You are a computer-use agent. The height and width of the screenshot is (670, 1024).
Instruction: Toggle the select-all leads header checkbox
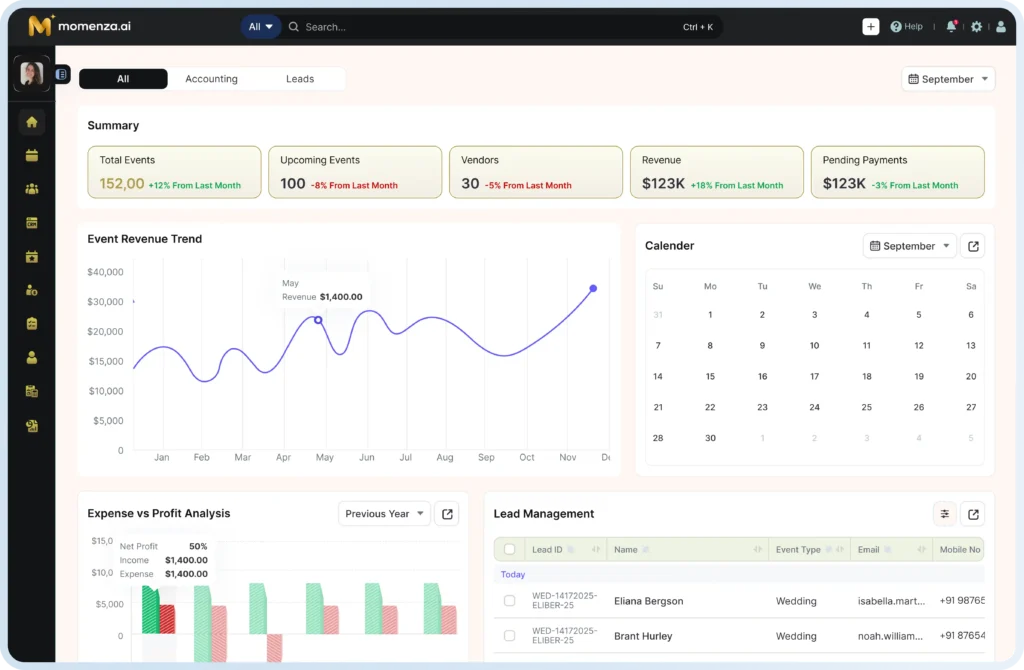pos(509,549)
